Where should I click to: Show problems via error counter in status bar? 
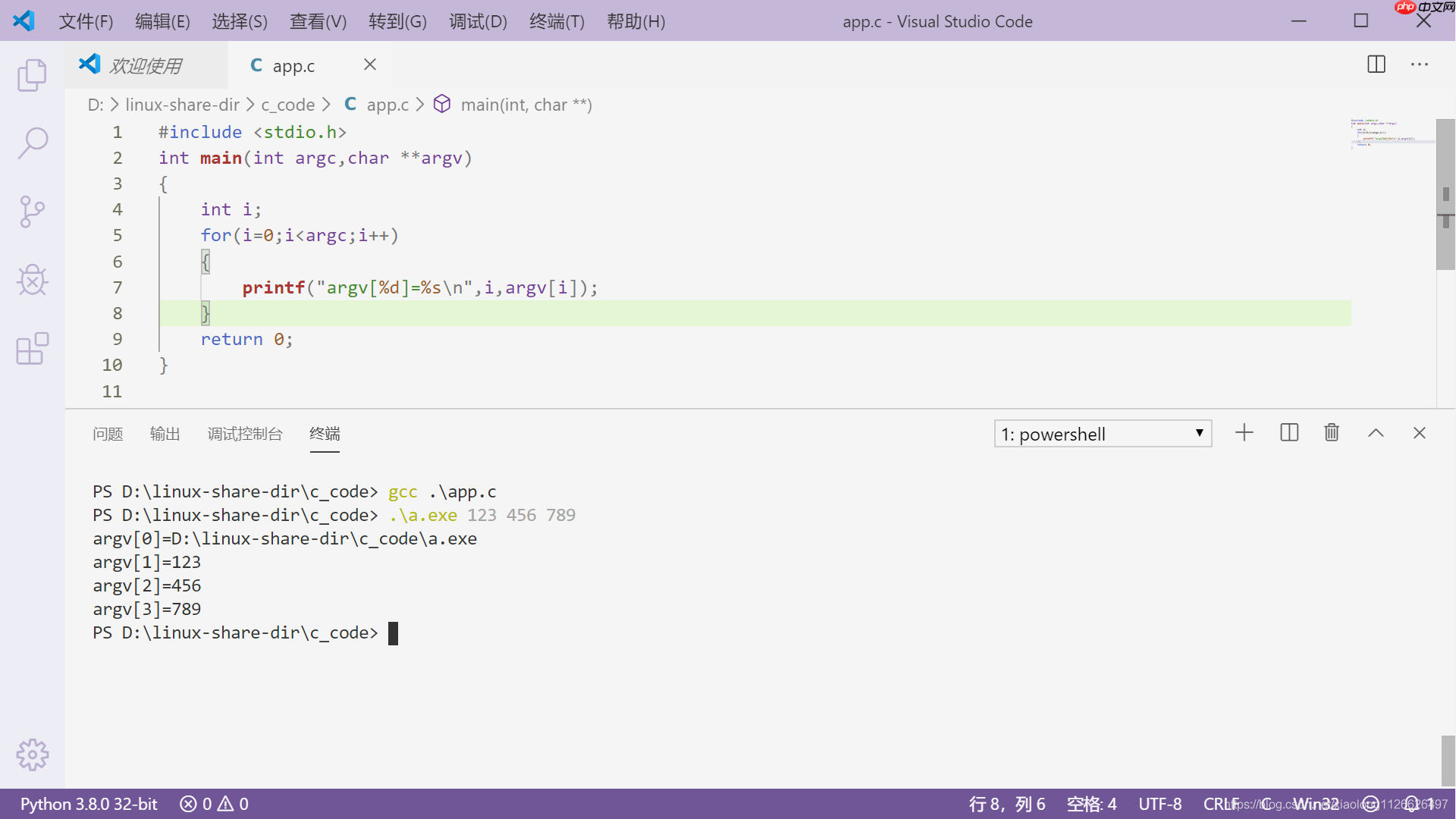point(215,803)
